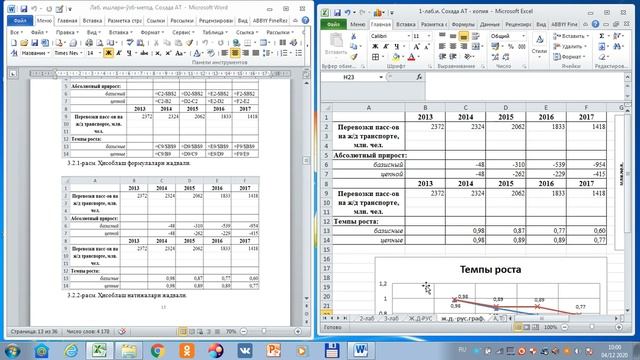Open Word Правка menu
The image size is (640, 360).
tap(67, 32)
